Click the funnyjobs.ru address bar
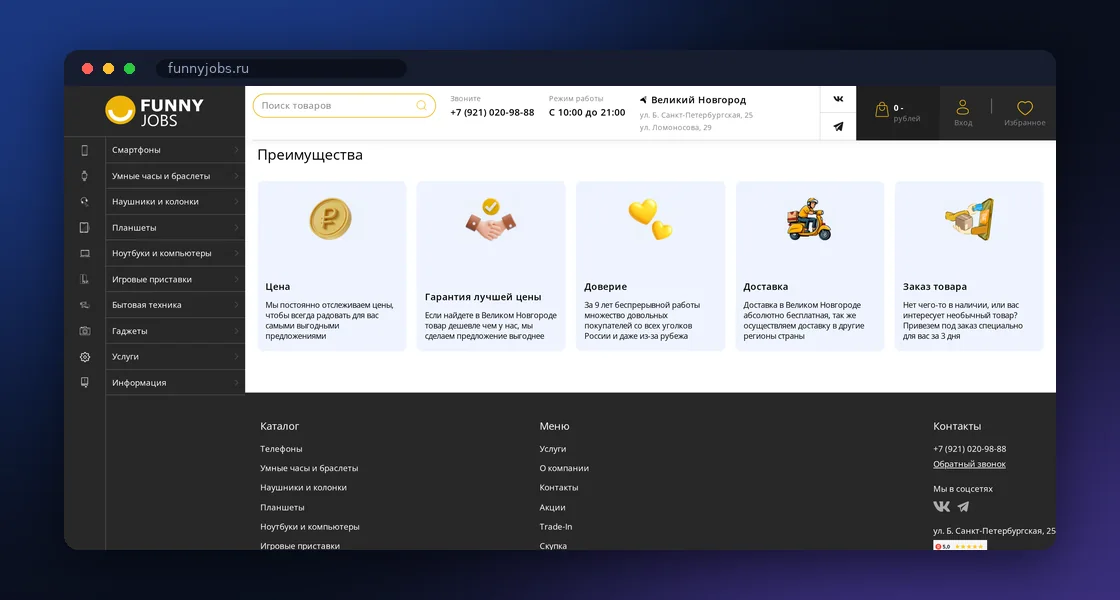This screenshot has height=600, width=1120. coord(281,69)
